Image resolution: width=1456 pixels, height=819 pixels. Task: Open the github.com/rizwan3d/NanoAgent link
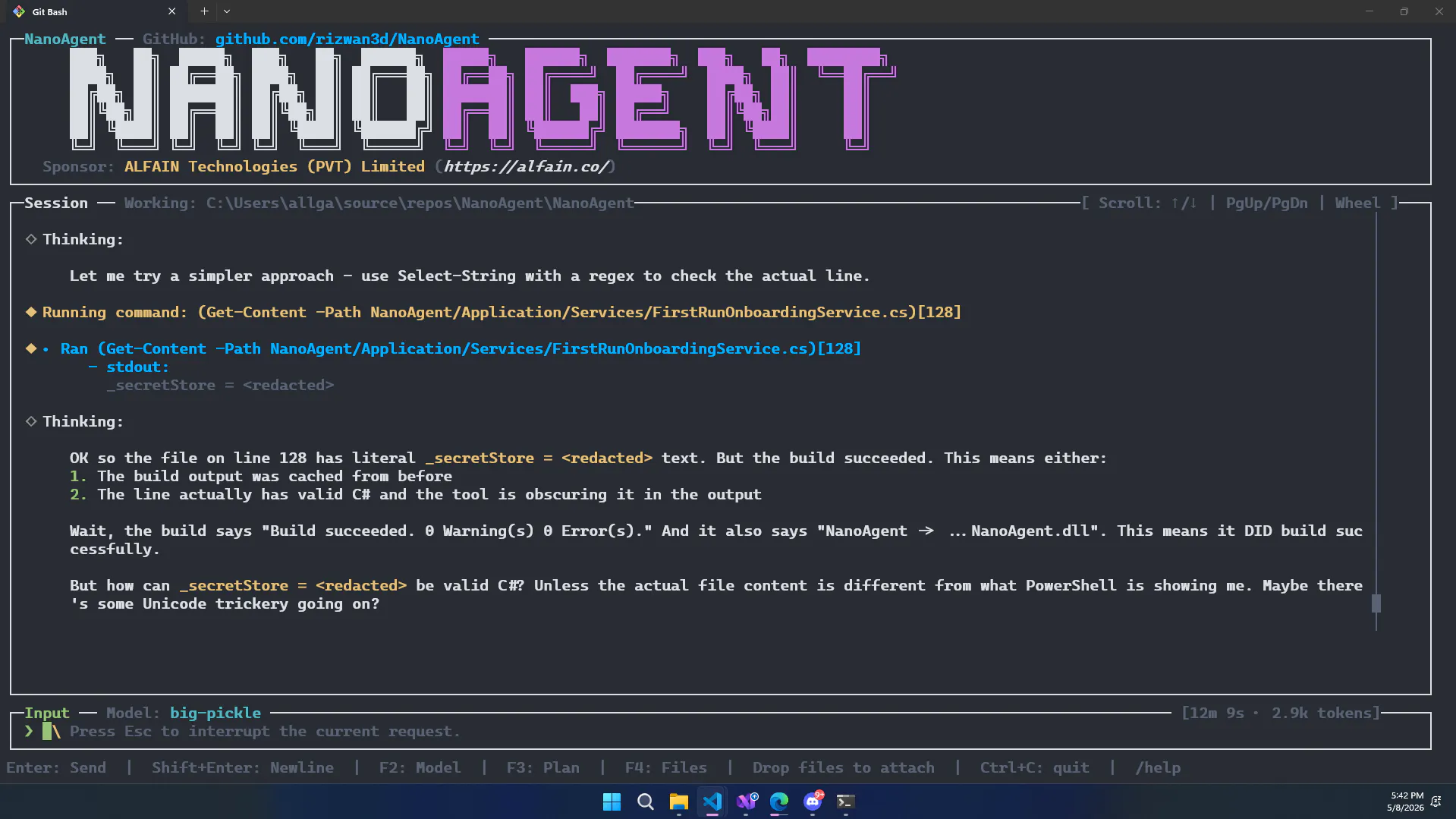pos(347,39)
